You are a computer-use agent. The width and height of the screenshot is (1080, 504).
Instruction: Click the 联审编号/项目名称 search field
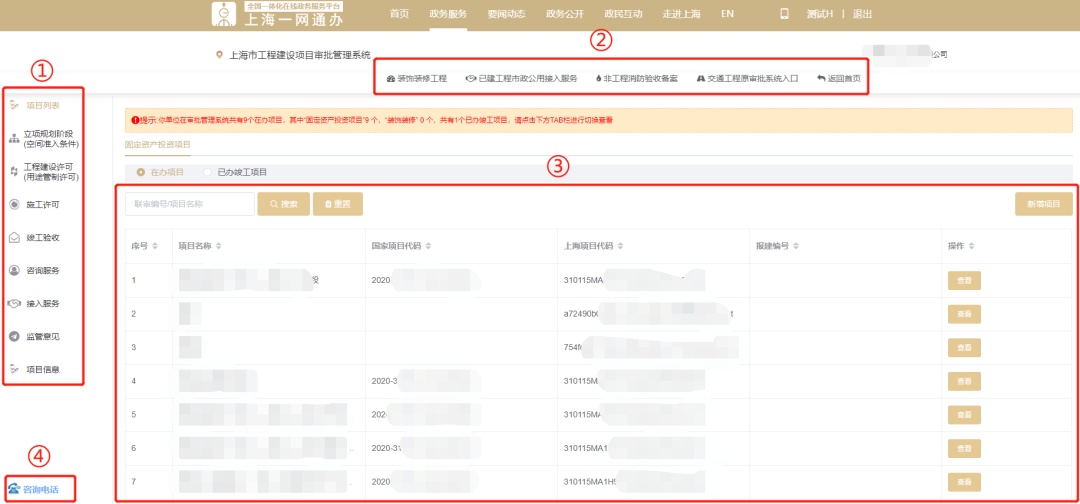click(x=189, y=204)
